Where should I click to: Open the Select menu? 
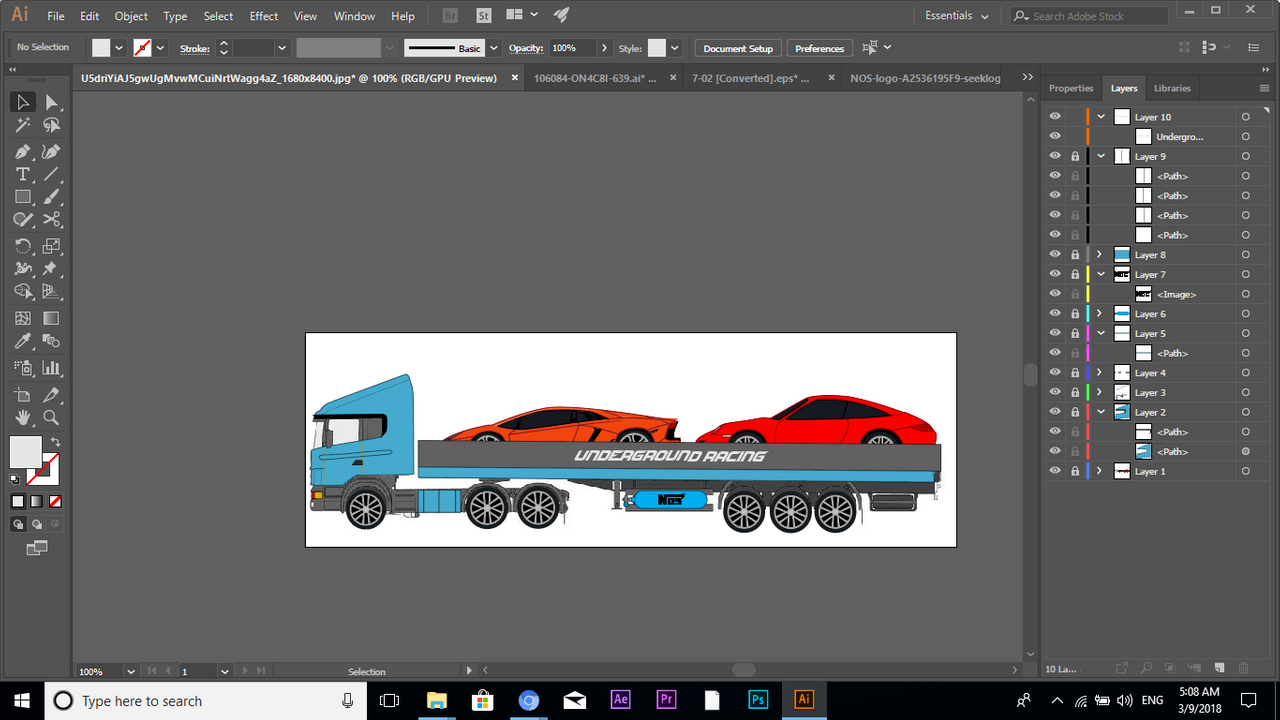pos(218,16)
